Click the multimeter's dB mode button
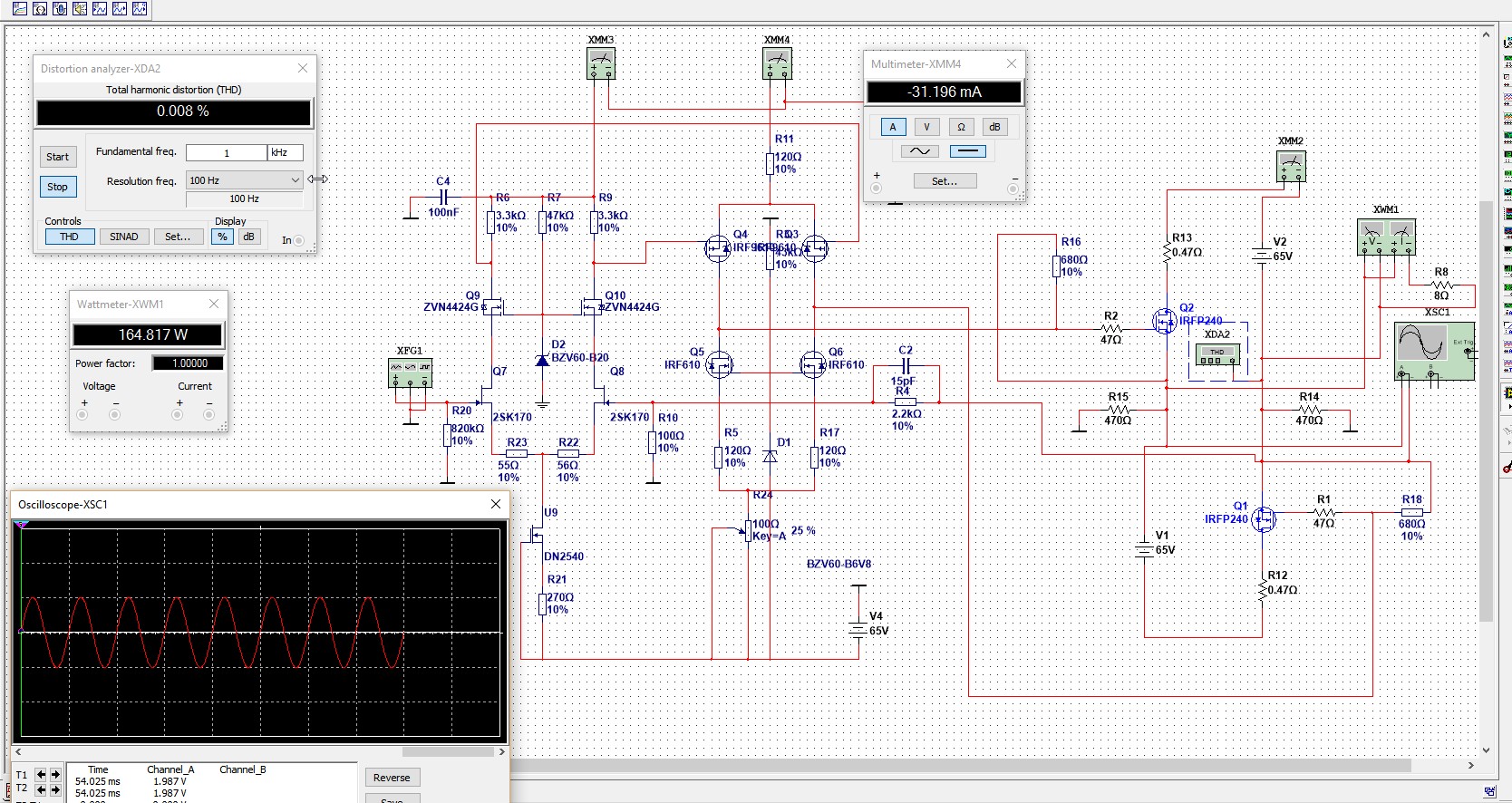 [x=994, y=127]
